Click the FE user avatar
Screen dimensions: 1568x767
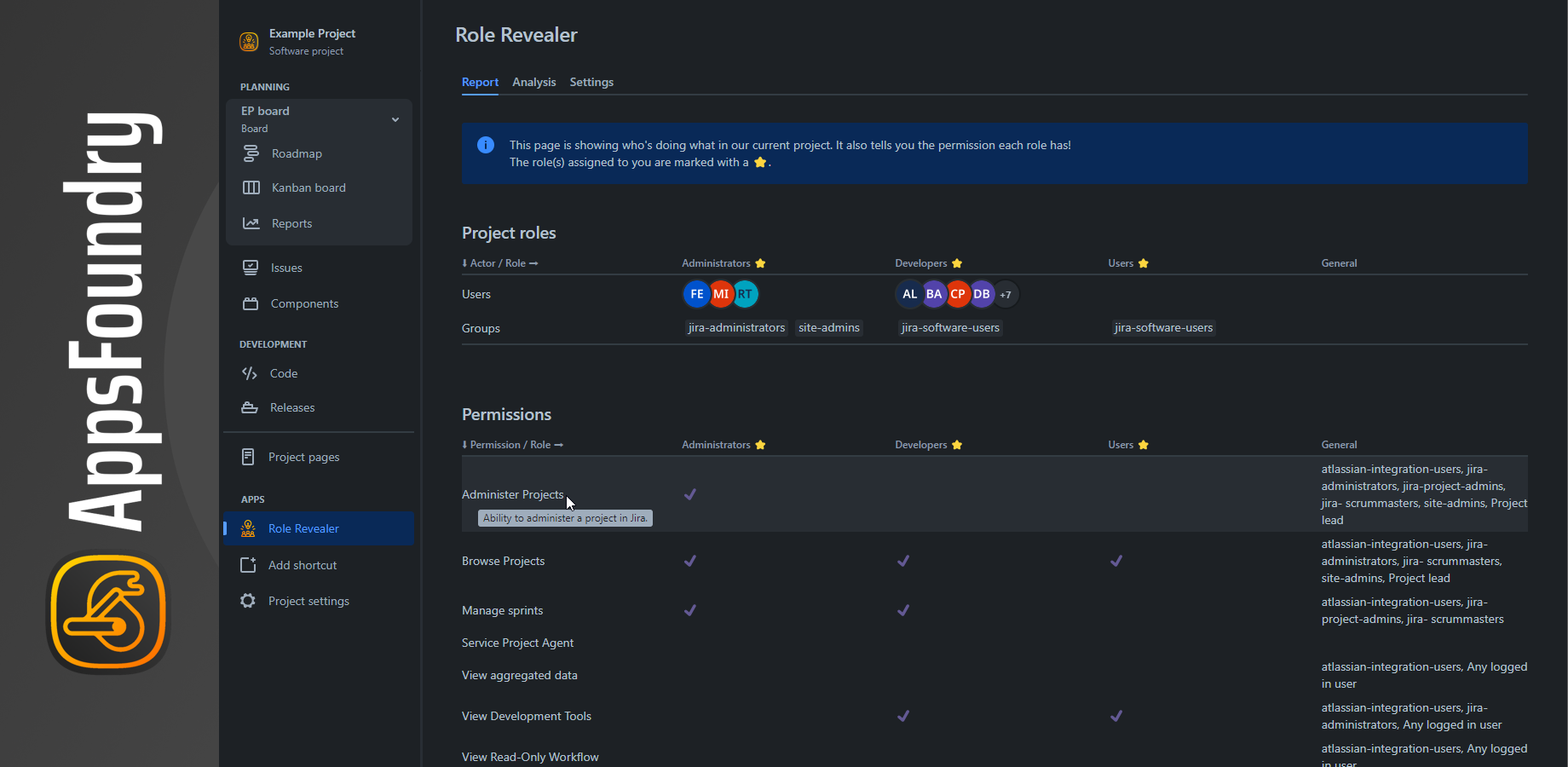point(697,294)
